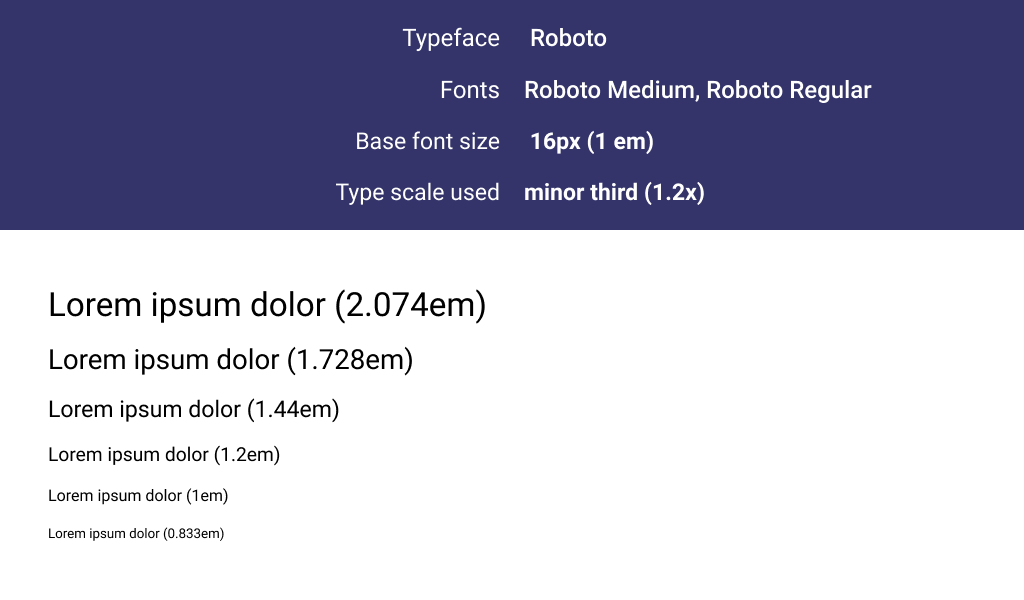The width and height of the screenshot is (1024, 600).
Task: Click the Type scale used label
Action: [x=417, y=193]
